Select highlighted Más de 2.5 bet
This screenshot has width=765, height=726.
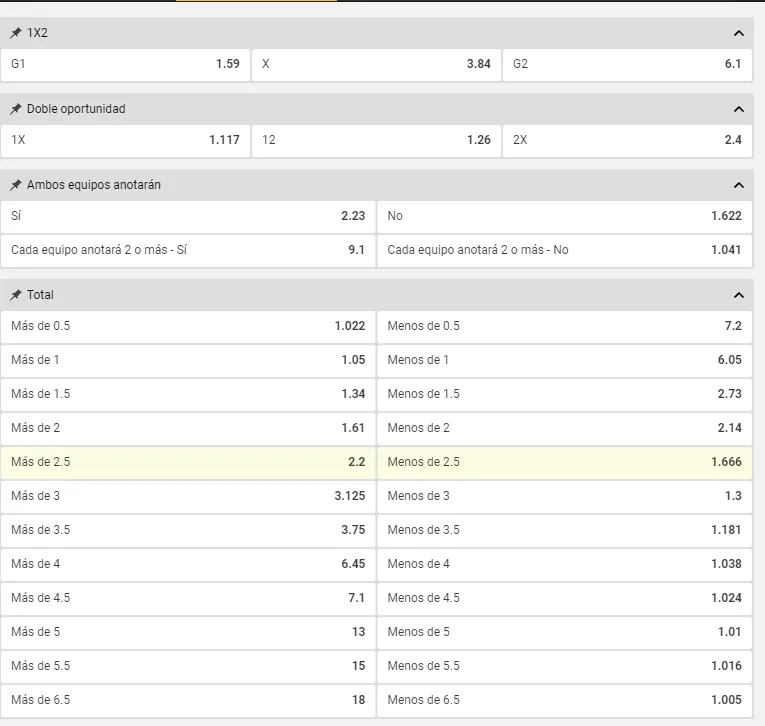(x=188, y=462)
